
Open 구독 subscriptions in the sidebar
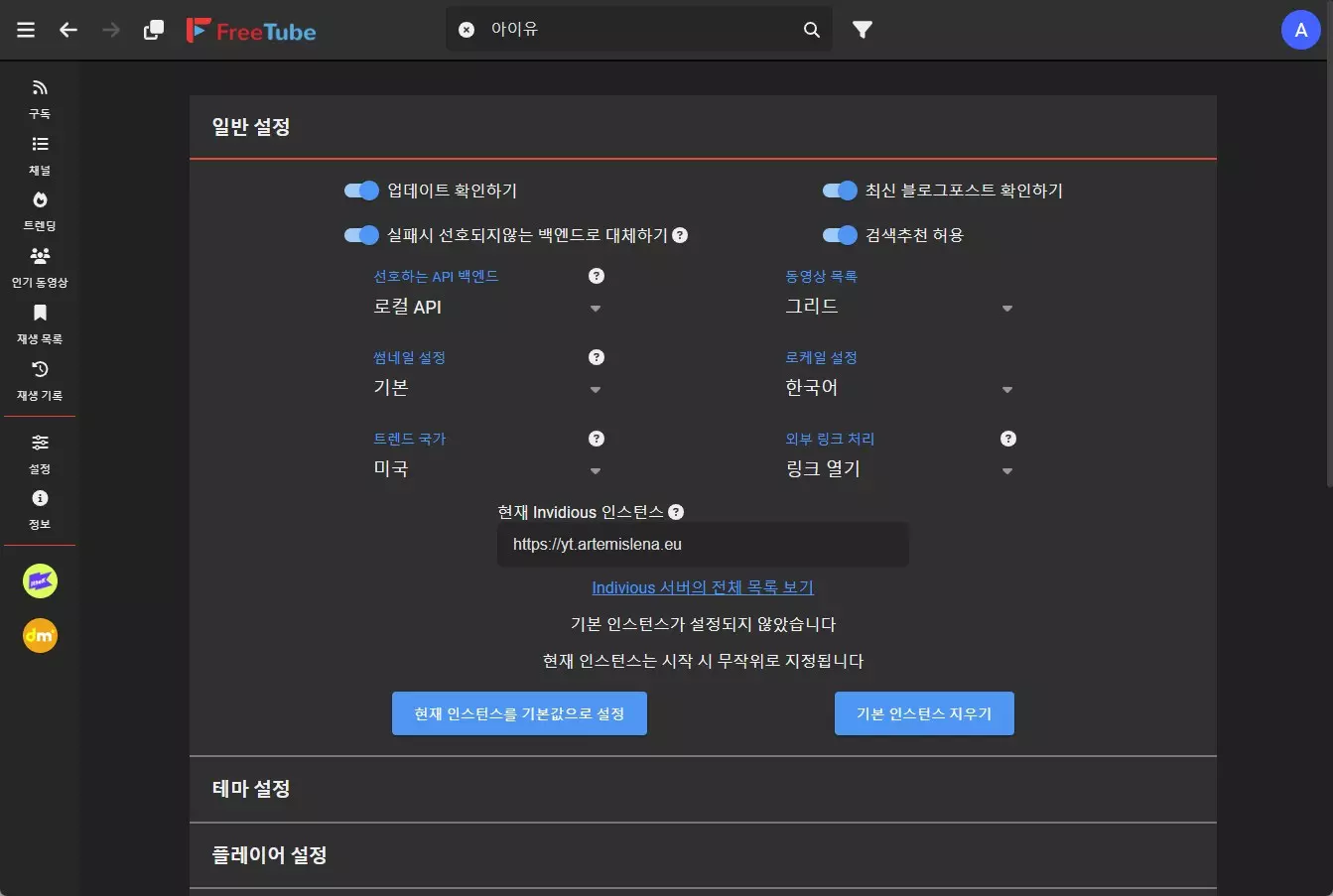pyautogui.click(x=40, y=99)
